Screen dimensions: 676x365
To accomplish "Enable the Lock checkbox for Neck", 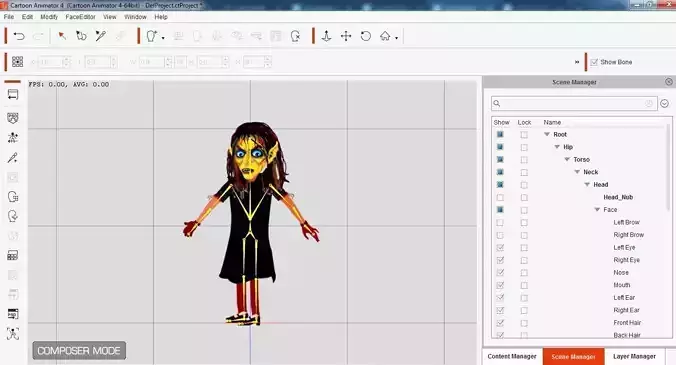I will pyautogui.click(x=524, y=172).
